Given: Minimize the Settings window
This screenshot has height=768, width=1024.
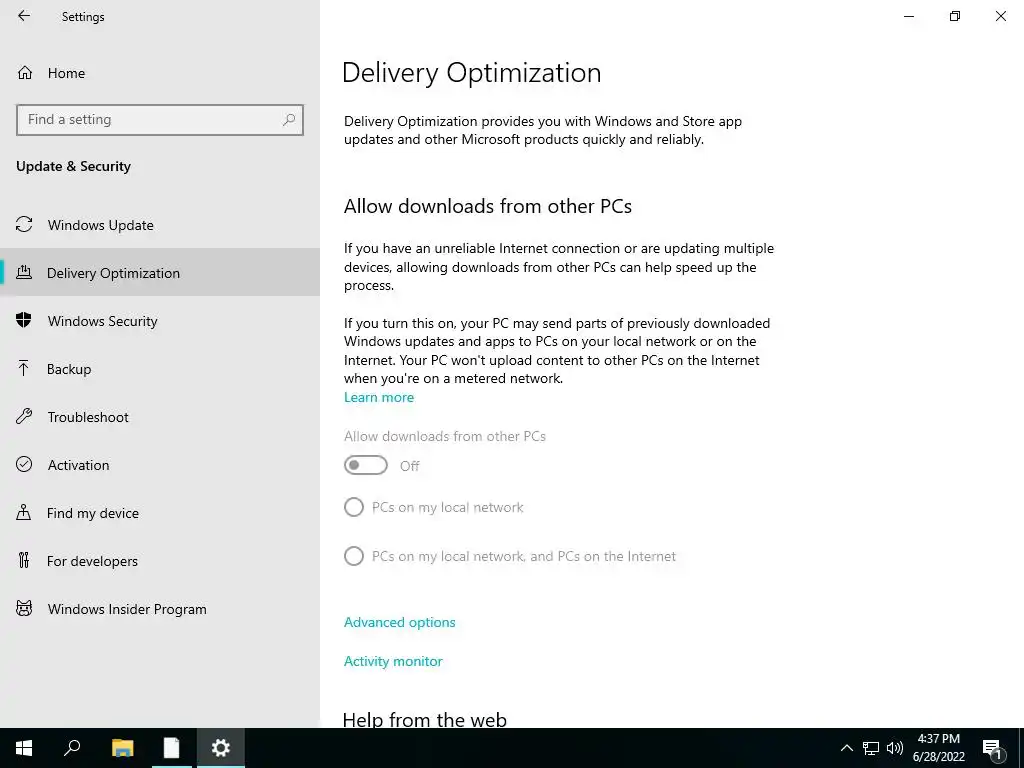Looking at the screenshot, I should click(x=909, y=16).
